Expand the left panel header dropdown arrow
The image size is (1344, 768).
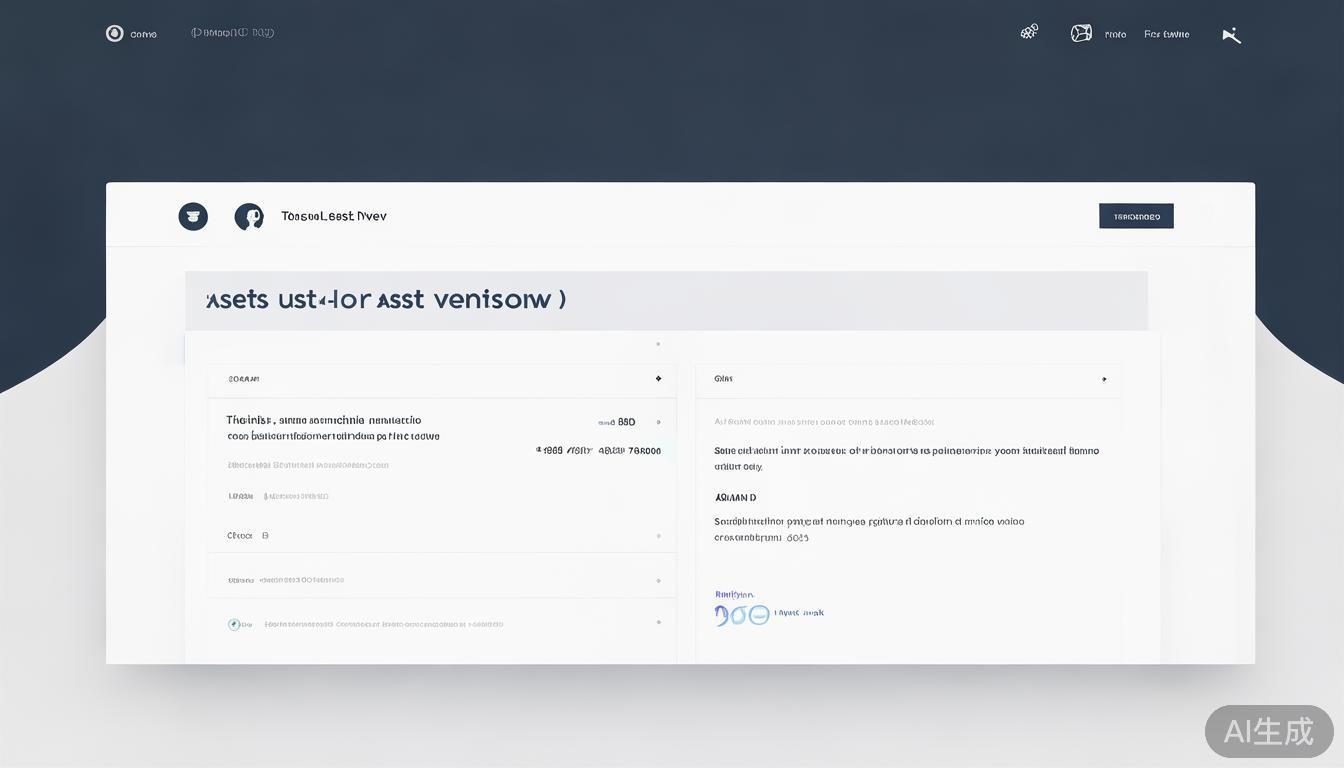point(658,379)
